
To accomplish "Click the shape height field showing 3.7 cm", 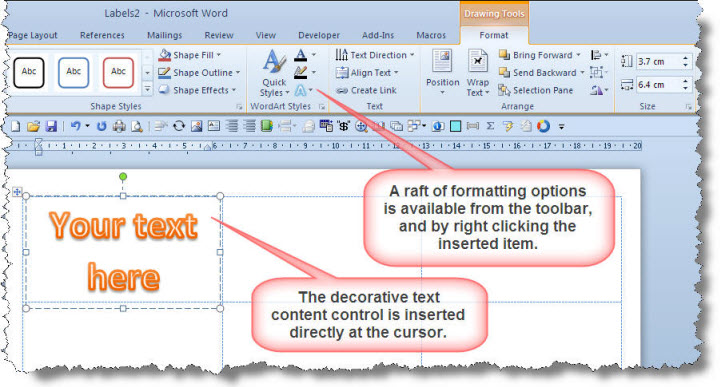I will click(658, 62).
